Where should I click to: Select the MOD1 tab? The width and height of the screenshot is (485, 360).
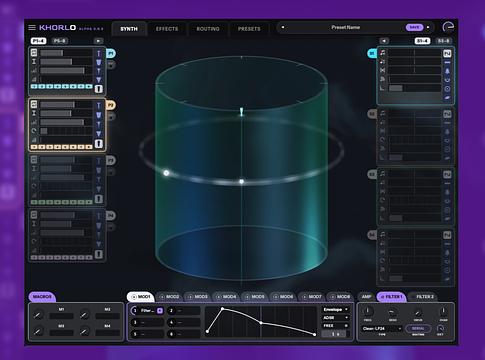pyautogui.click(x=140, y=296)
